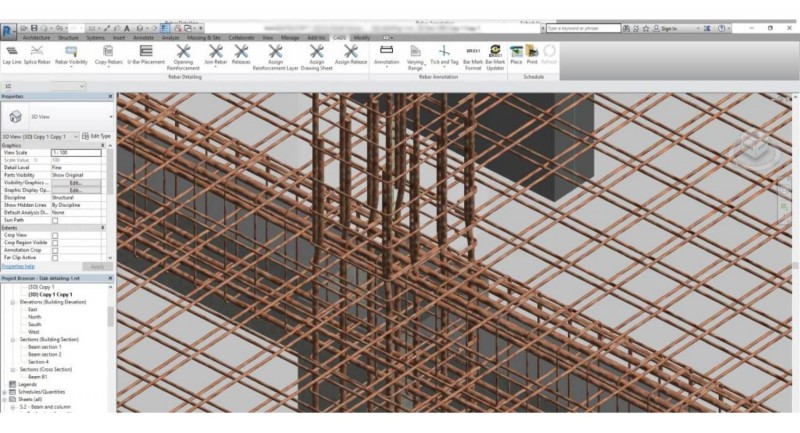Click the ViewCube in the 3D view

click(x=756, y=150)
